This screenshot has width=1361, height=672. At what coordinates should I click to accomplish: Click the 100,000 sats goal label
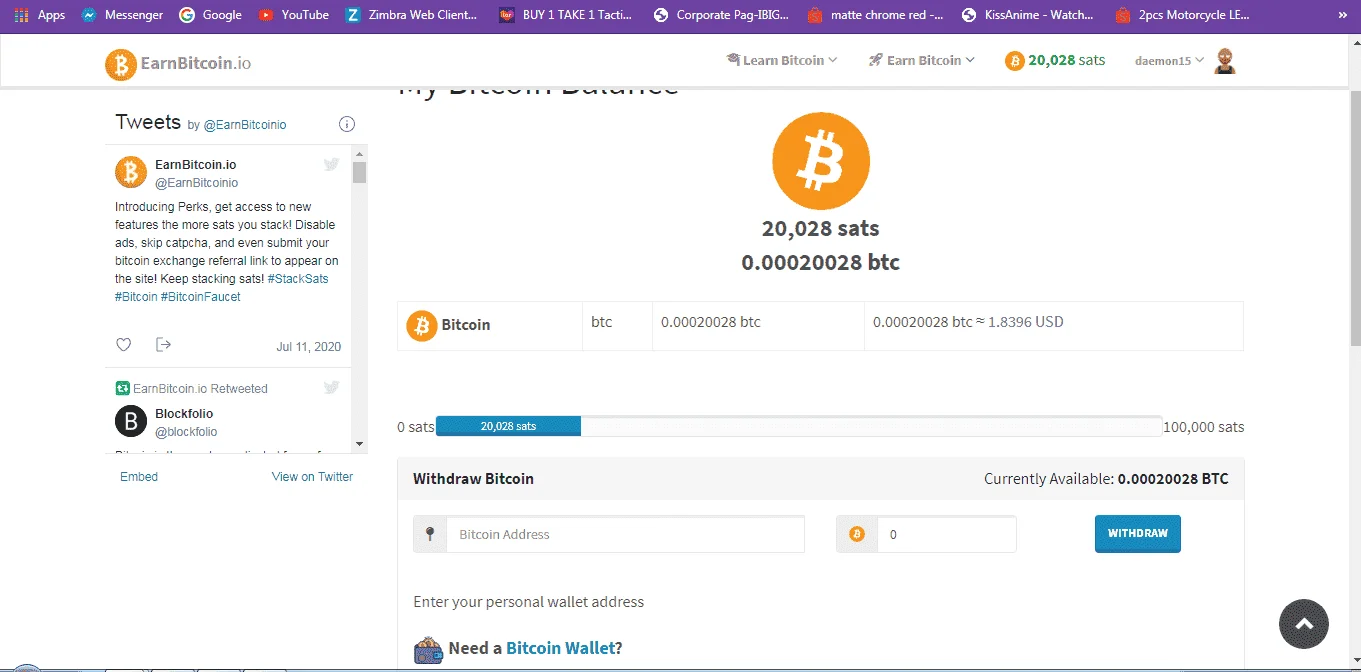tap(1204, 427)
